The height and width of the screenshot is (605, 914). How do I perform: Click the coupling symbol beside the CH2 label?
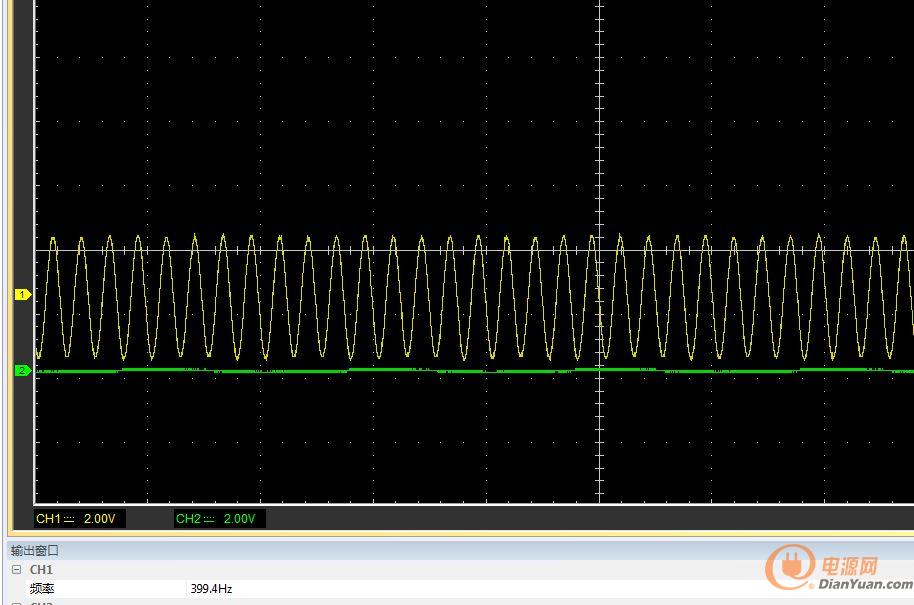tap(211, 519)
